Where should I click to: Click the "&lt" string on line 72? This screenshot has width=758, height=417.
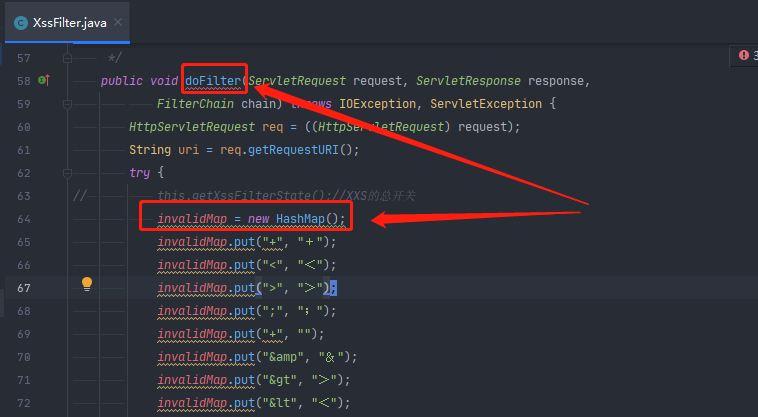(x=279, y=403)
